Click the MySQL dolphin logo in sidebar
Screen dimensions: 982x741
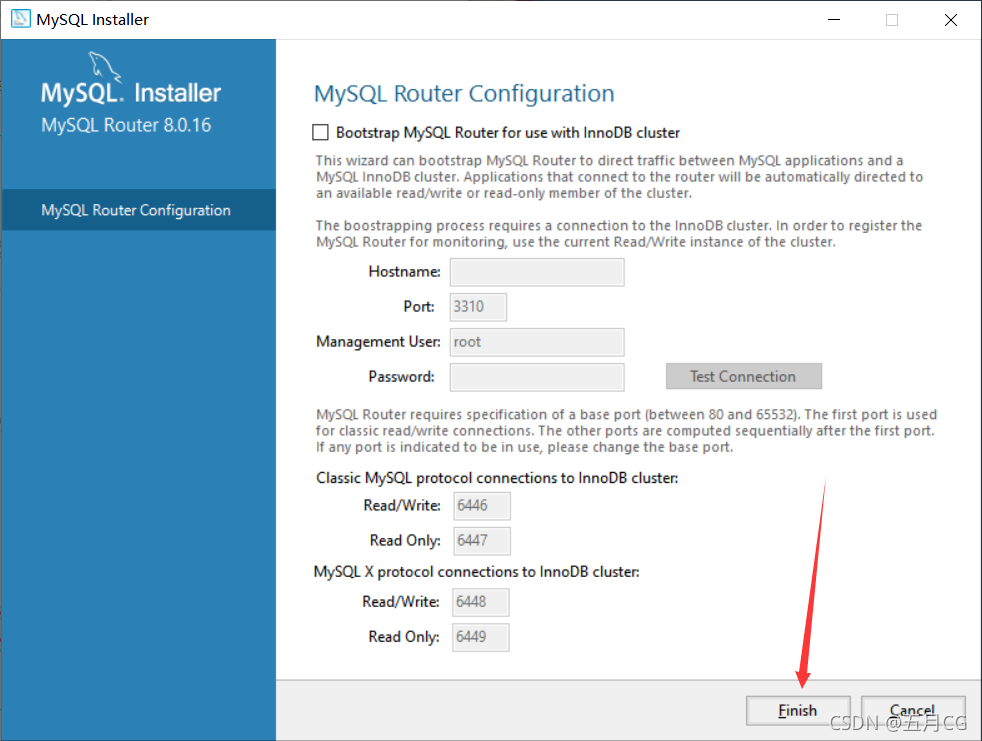pos(104,67)
